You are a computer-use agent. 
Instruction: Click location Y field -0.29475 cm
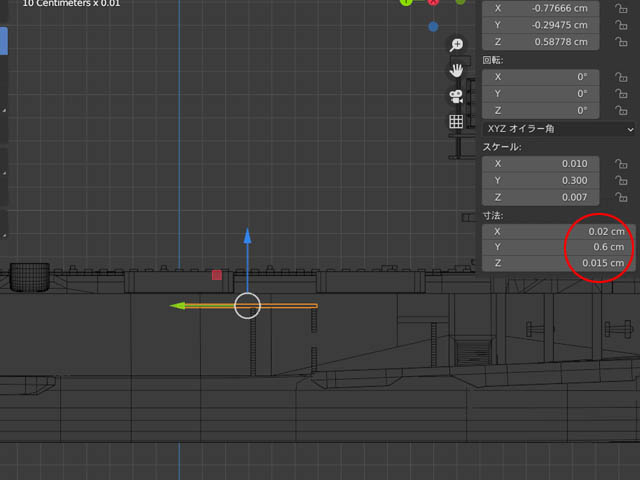click(540, 25)
